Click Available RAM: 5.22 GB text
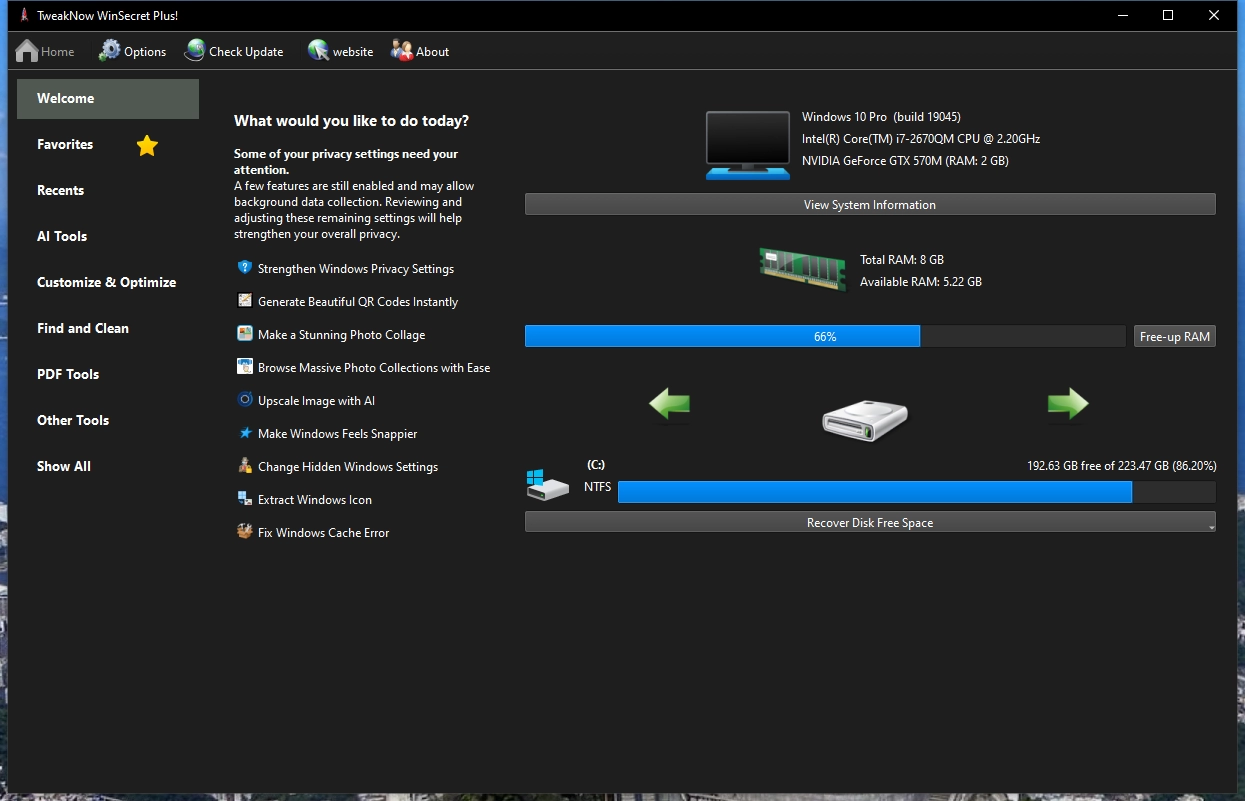Screen dimensions: 1245x801 pyautogui.click(x=921, y=282)
